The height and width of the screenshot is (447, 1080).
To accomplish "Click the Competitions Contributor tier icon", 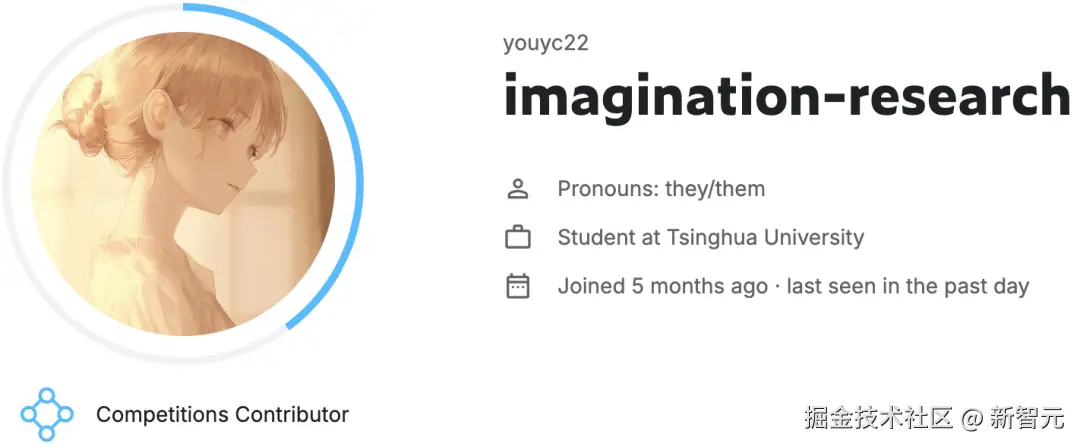I will (47, 414).
